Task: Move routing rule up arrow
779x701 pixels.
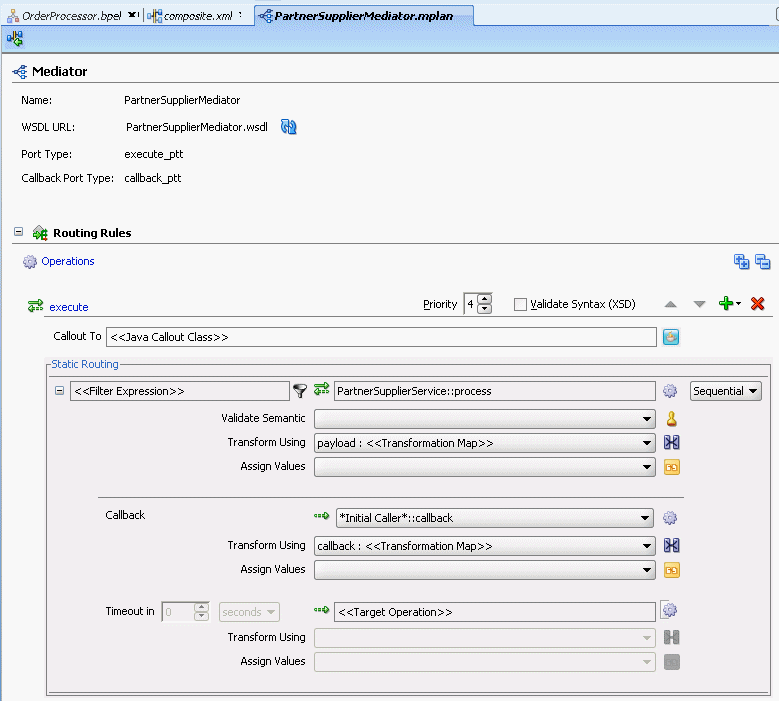Action: 671,304
